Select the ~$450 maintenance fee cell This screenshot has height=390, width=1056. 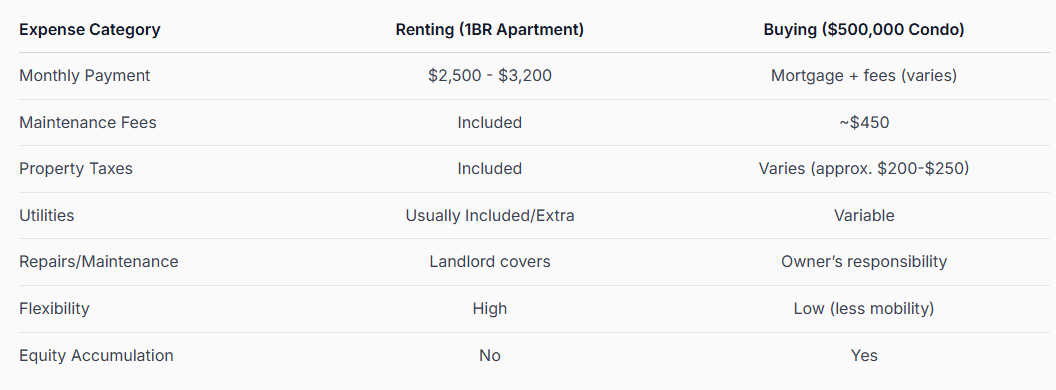[863, 123]
